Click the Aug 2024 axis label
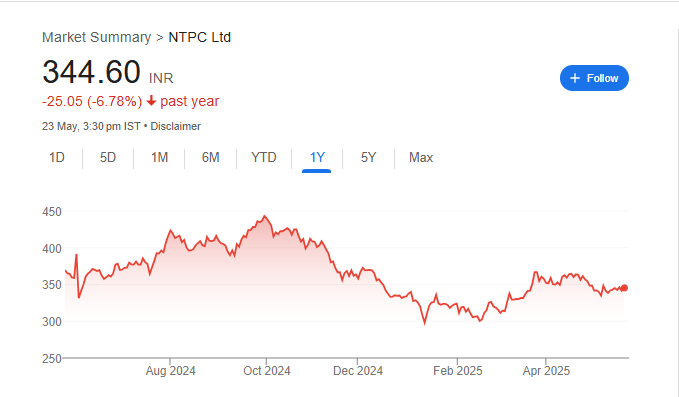The height and width of the screenshot is (397, 679). pyautogui.click(x=170, y=371)
